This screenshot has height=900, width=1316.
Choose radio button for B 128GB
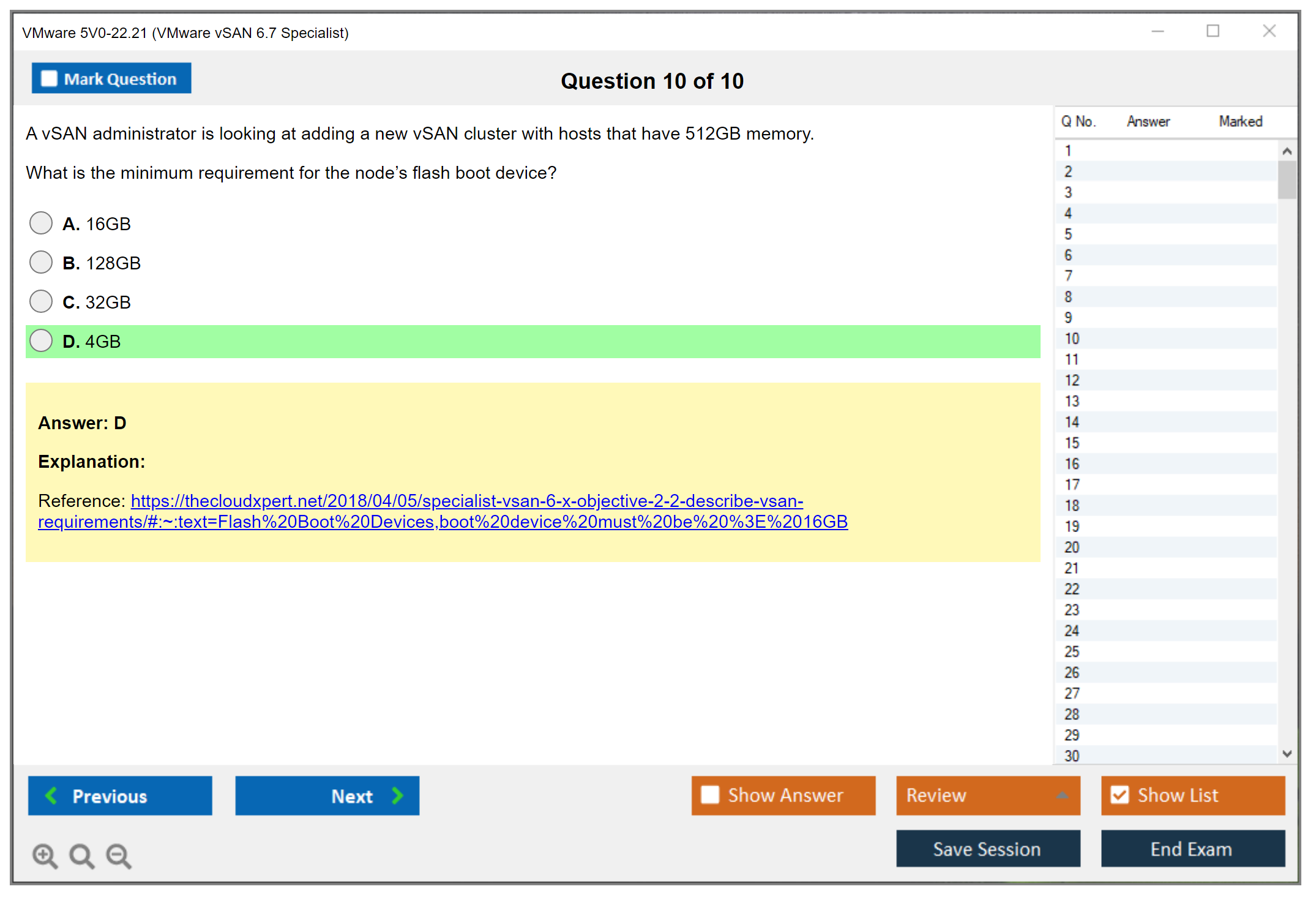coord(41,262)
